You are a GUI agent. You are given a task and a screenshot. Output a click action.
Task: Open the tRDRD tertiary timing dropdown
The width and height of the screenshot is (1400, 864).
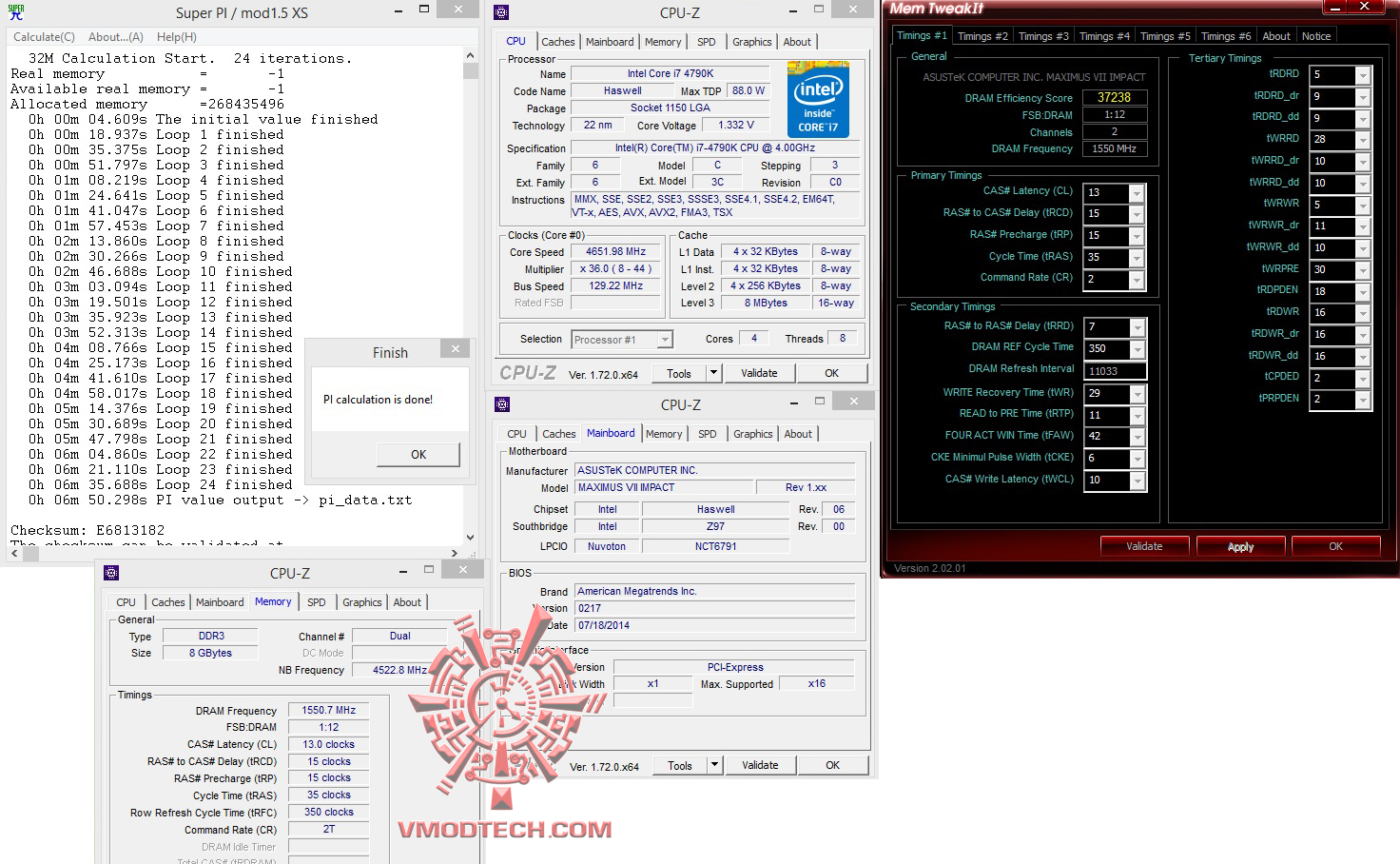[1363, 75]
